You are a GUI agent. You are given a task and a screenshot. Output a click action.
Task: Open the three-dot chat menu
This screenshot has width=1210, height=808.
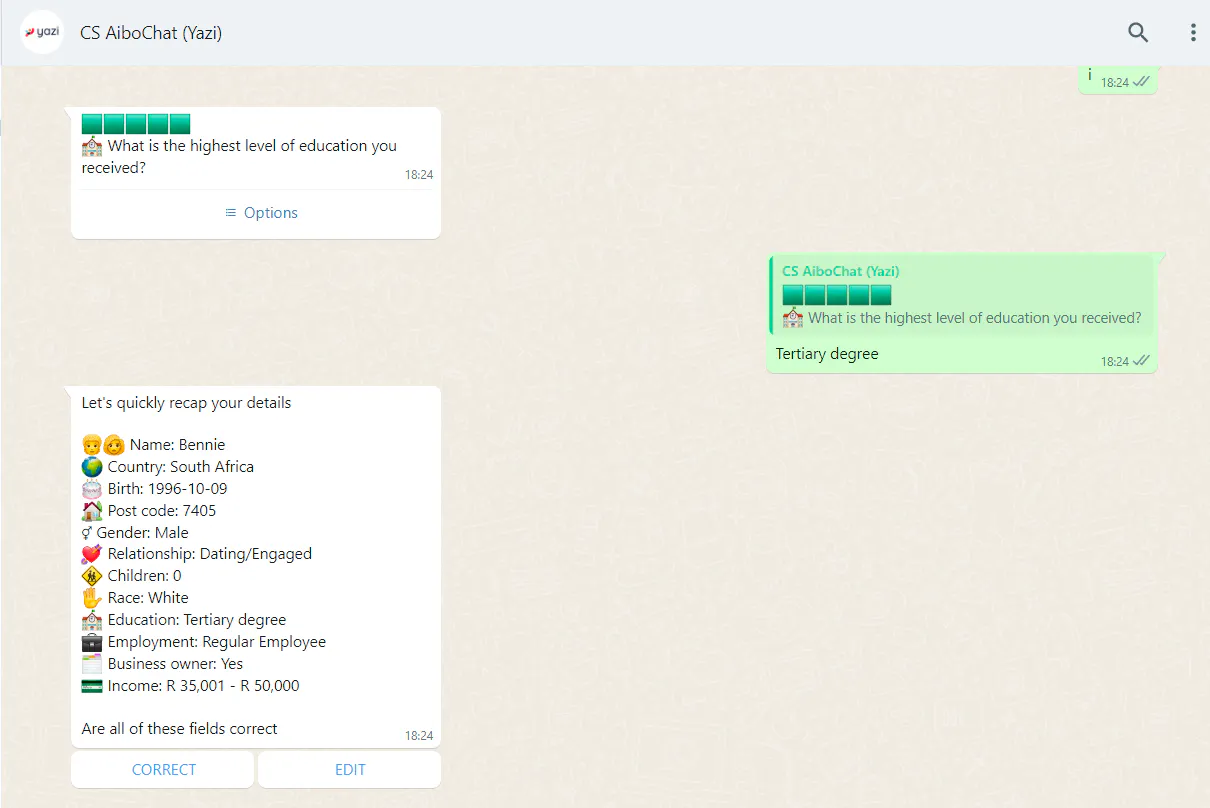(1193, 32)
